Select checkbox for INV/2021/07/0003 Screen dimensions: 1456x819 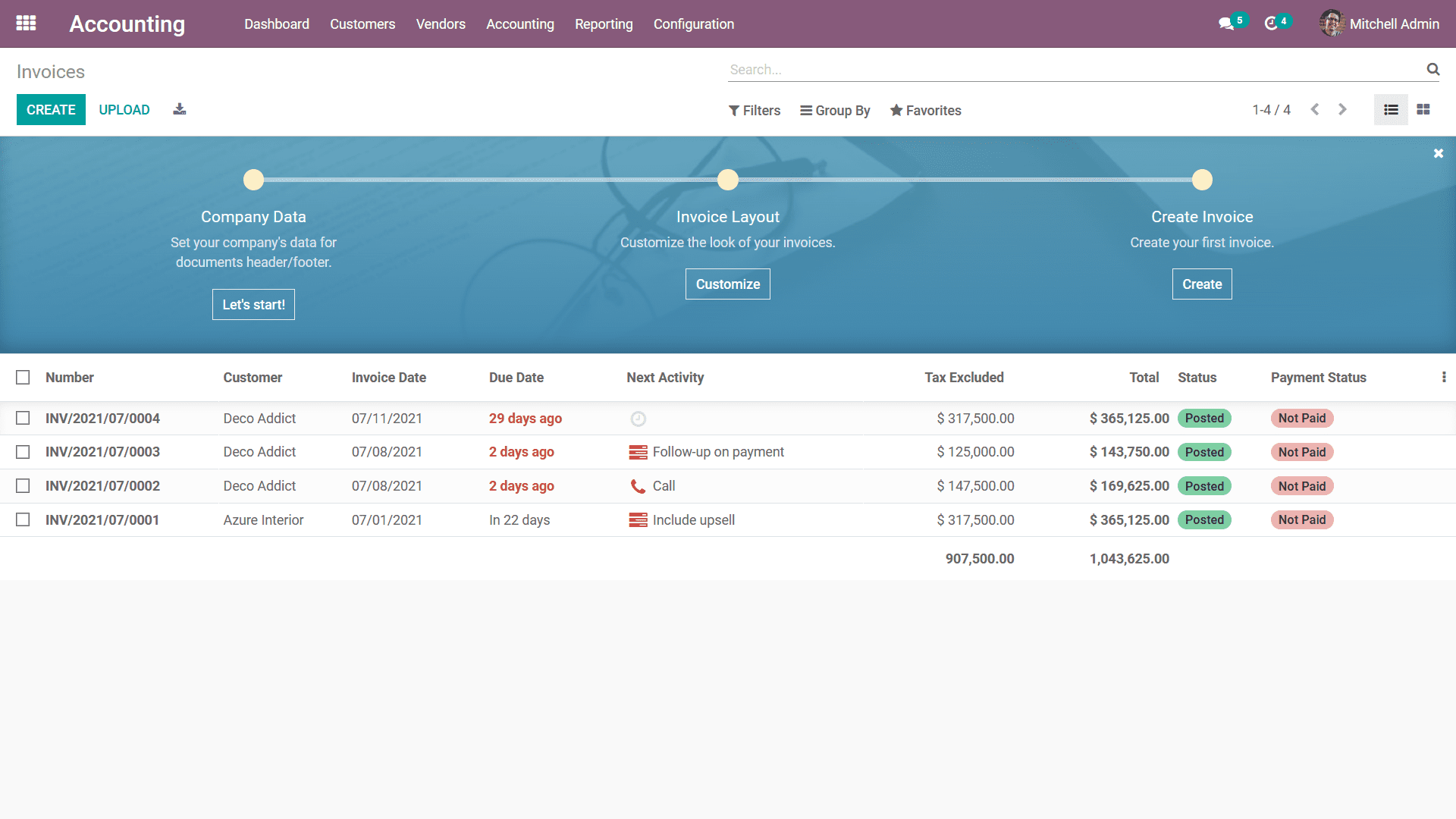pyautogui.click(x=23, y=452)
